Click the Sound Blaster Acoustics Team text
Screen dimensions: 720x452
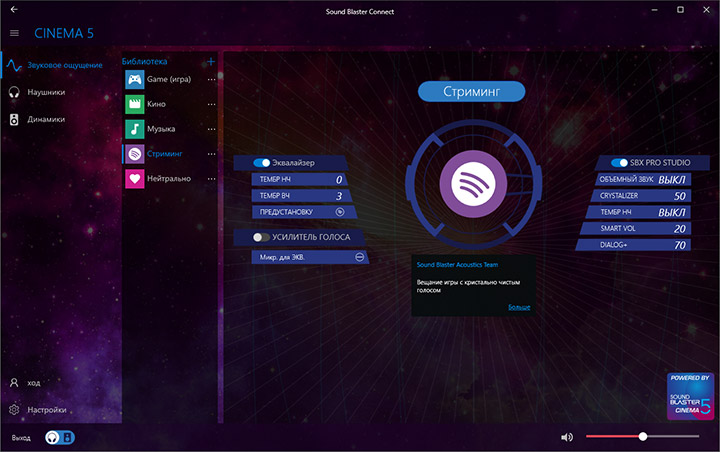[457, 265]
